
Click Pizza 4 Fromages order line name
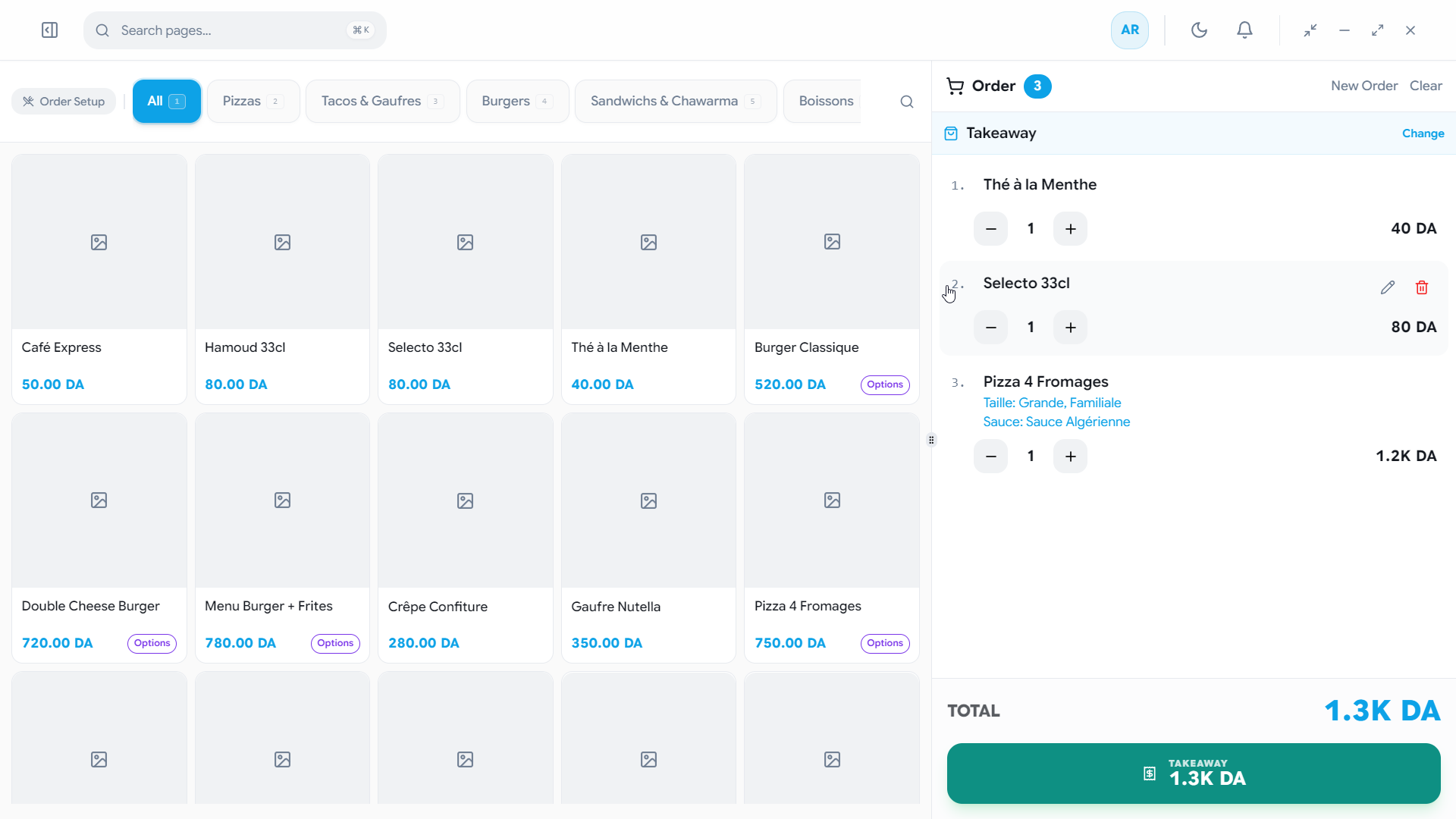click(x=1046, y=381)
